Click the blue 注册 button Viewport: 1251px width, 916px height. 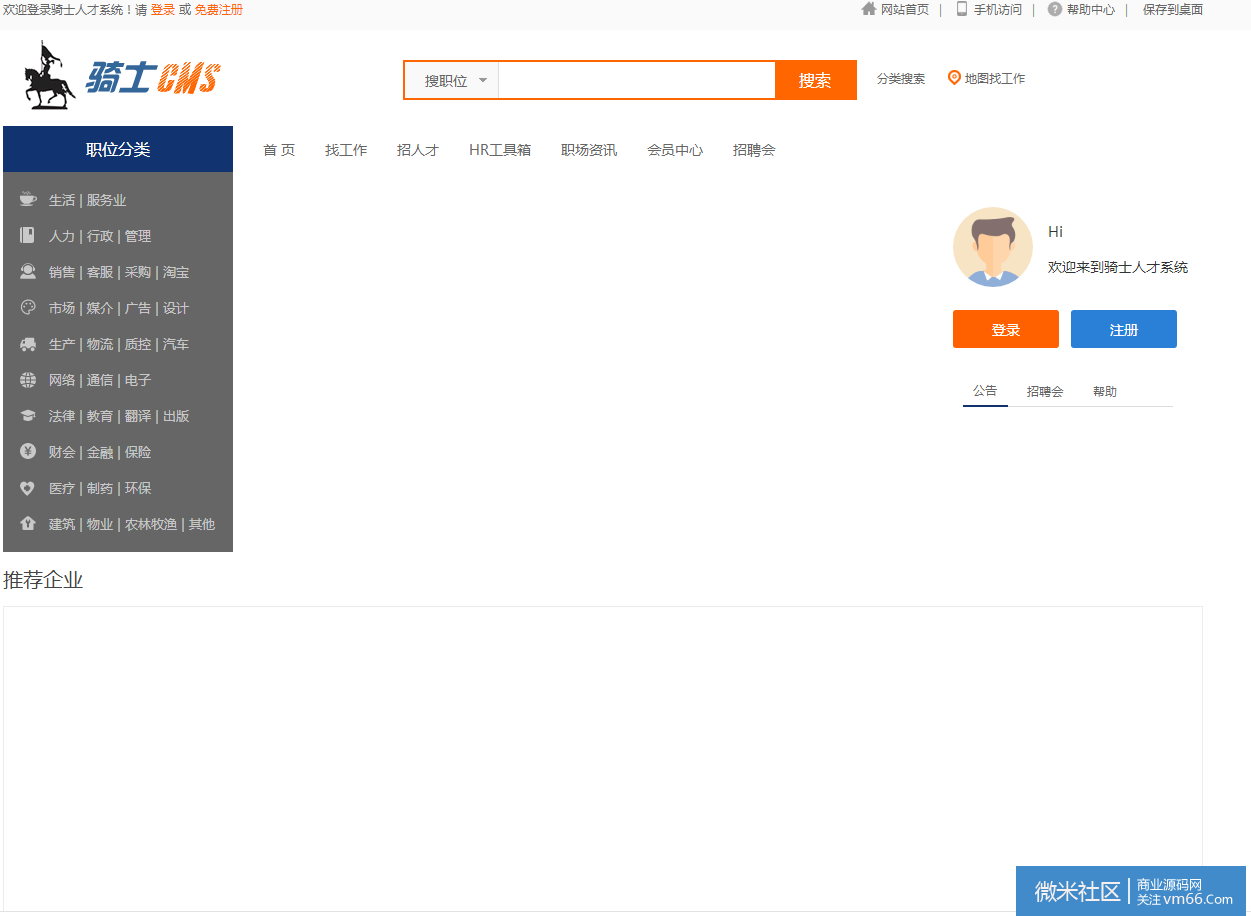1124,329
